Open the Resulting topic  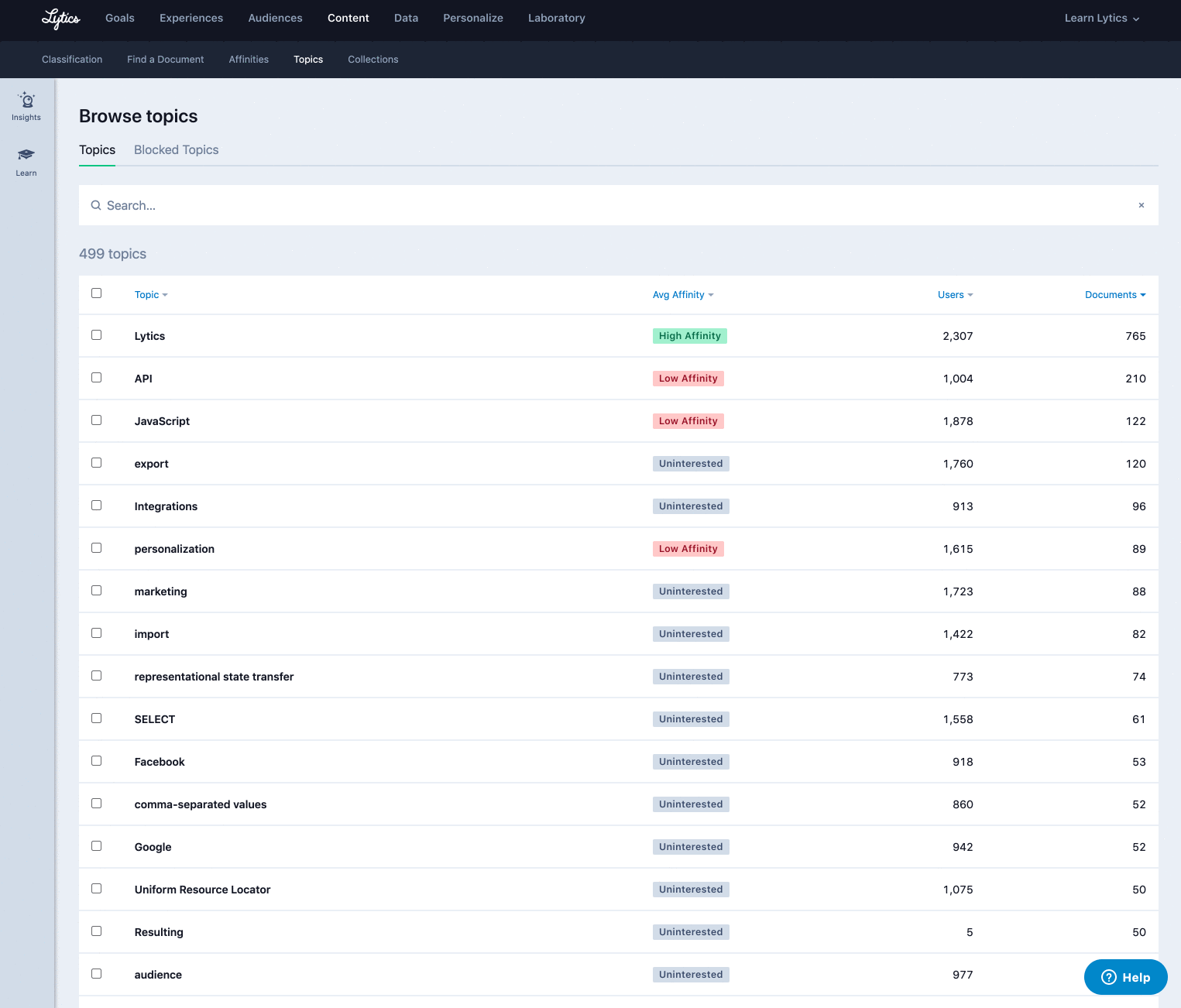[159, 932]
